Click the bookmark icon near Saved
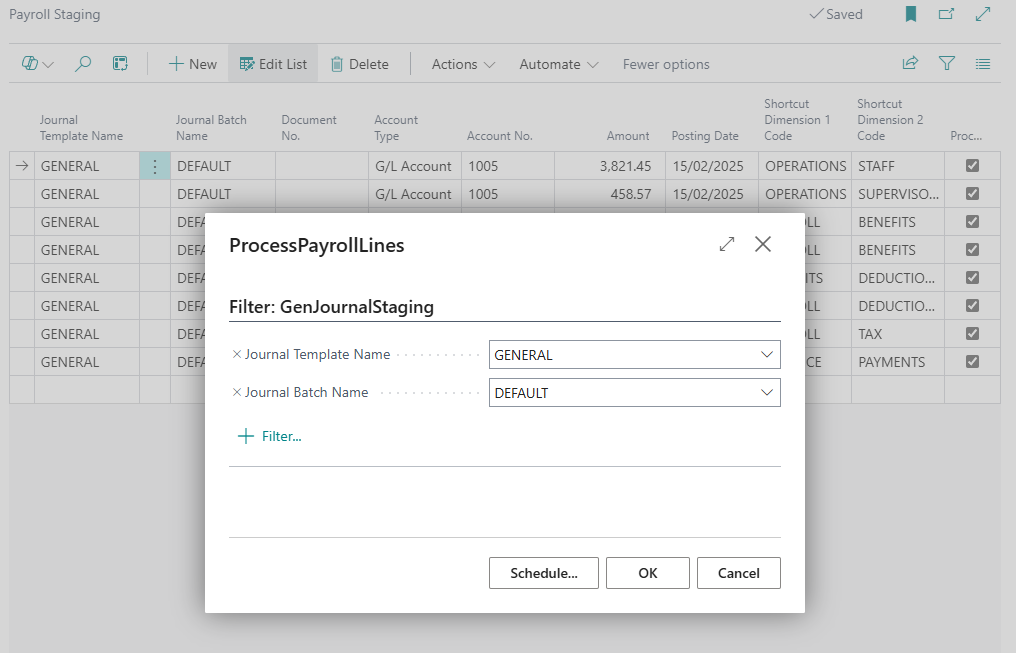 click(x=911, y=14)
